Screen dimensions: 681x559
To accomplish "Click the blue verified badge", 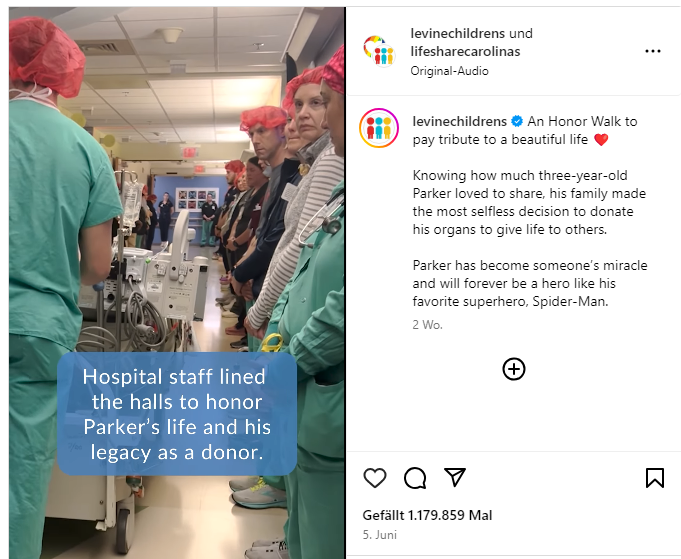I will (517, 121).
